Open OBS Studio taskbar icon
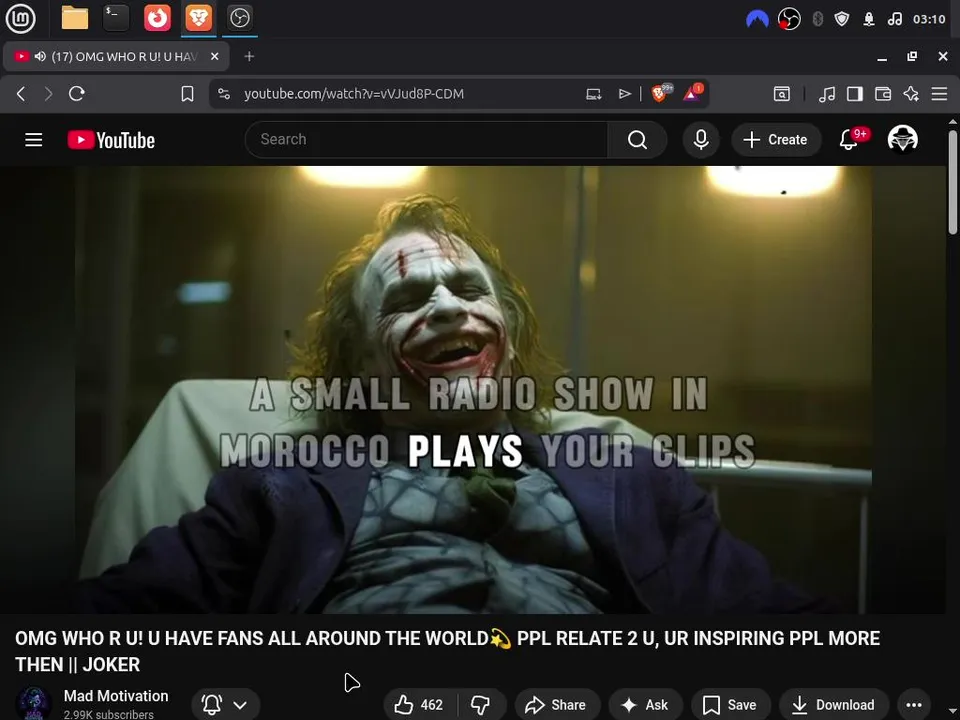960x720 pixels. tap(239, 18)
